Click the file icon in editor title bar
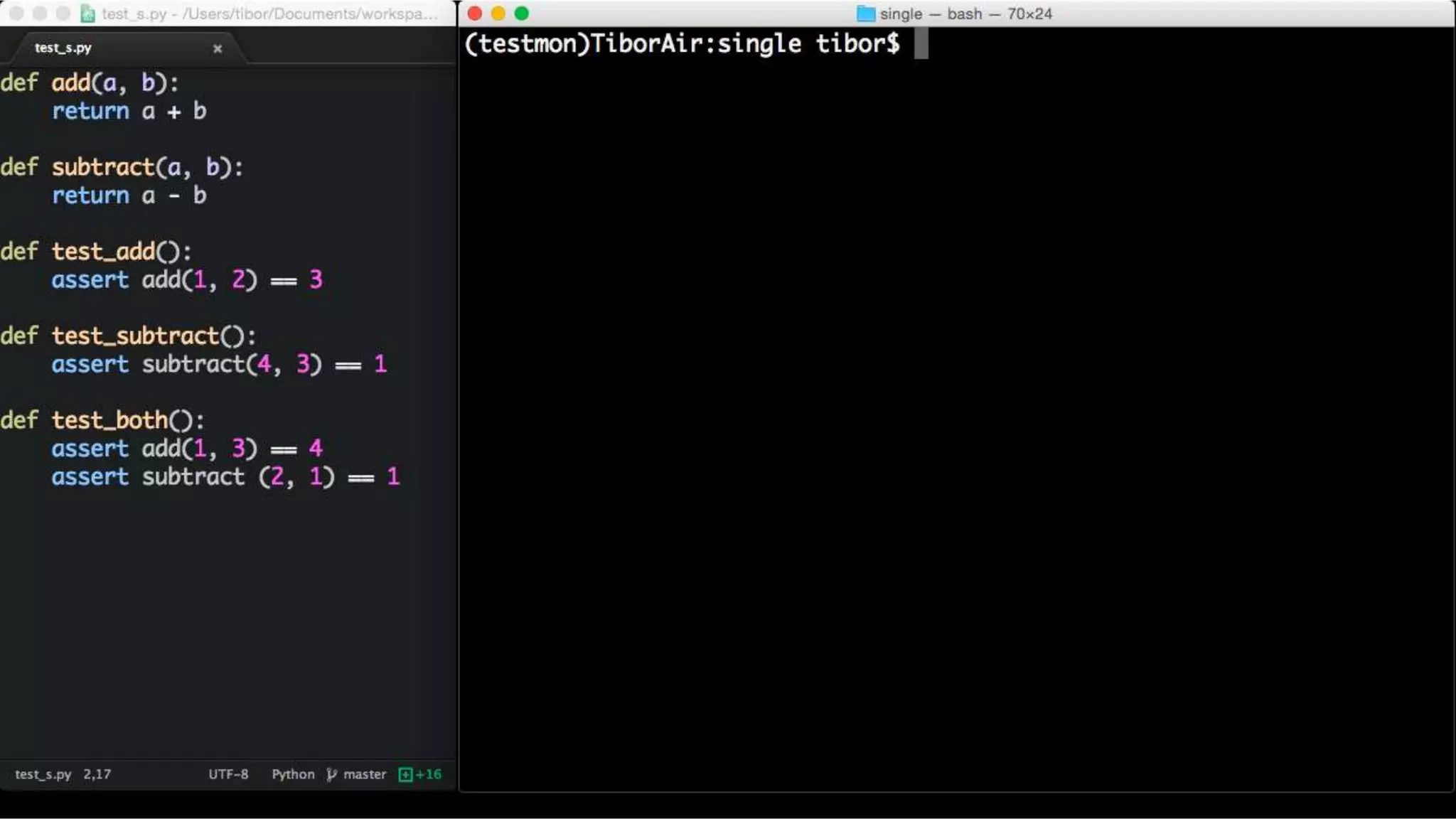Viewport: 1456px width, 819px height. pyautogui.click(x=88, y=14)
